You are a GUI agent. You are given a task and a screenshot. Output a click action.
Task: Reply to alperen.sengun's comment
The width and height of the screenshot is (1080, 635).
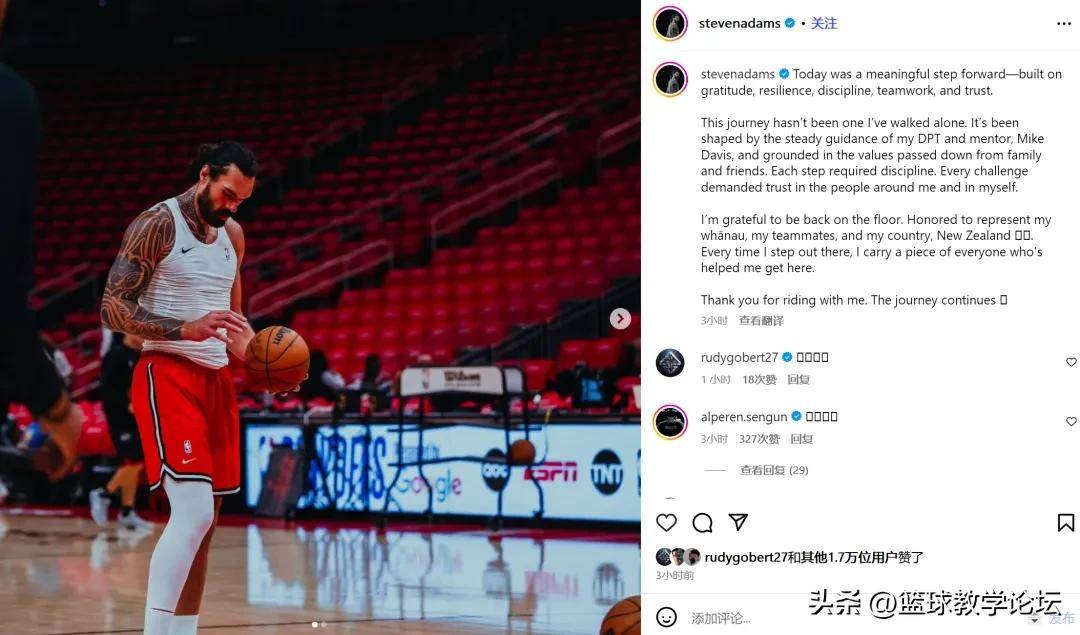[802, 439]
